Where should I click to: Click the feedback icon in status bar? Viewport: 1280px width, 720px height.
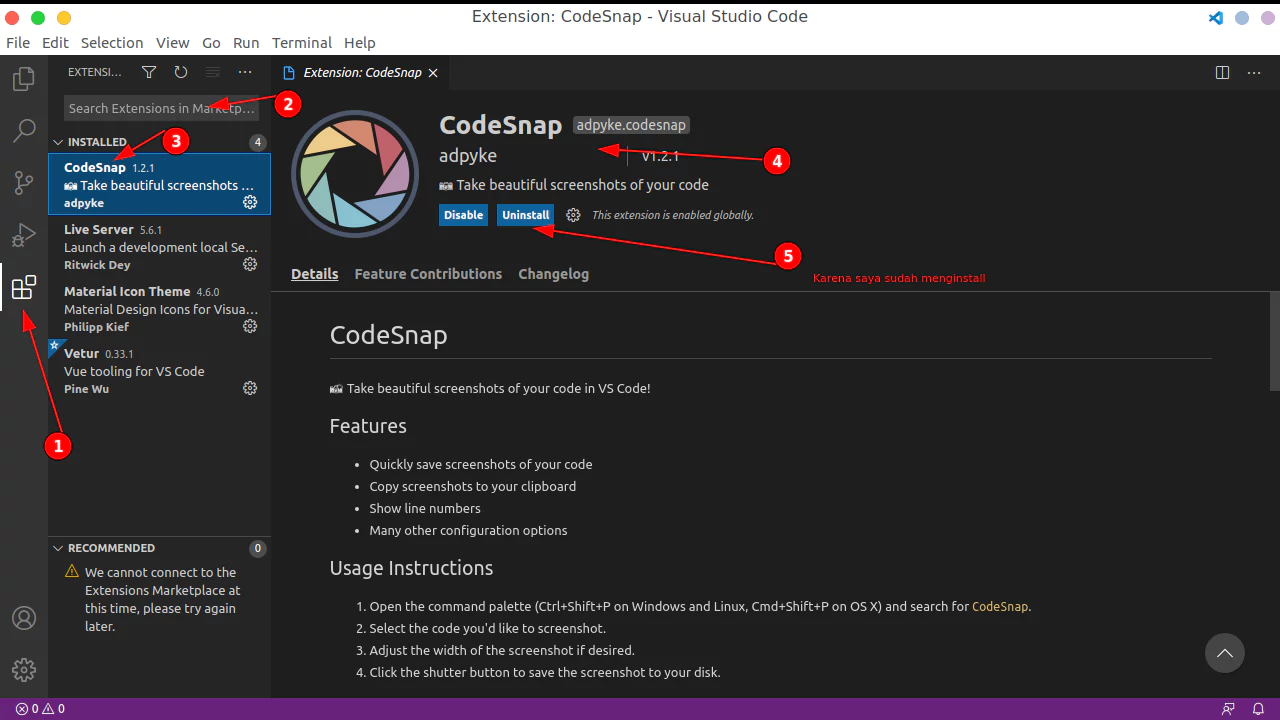pos(1228,709)
